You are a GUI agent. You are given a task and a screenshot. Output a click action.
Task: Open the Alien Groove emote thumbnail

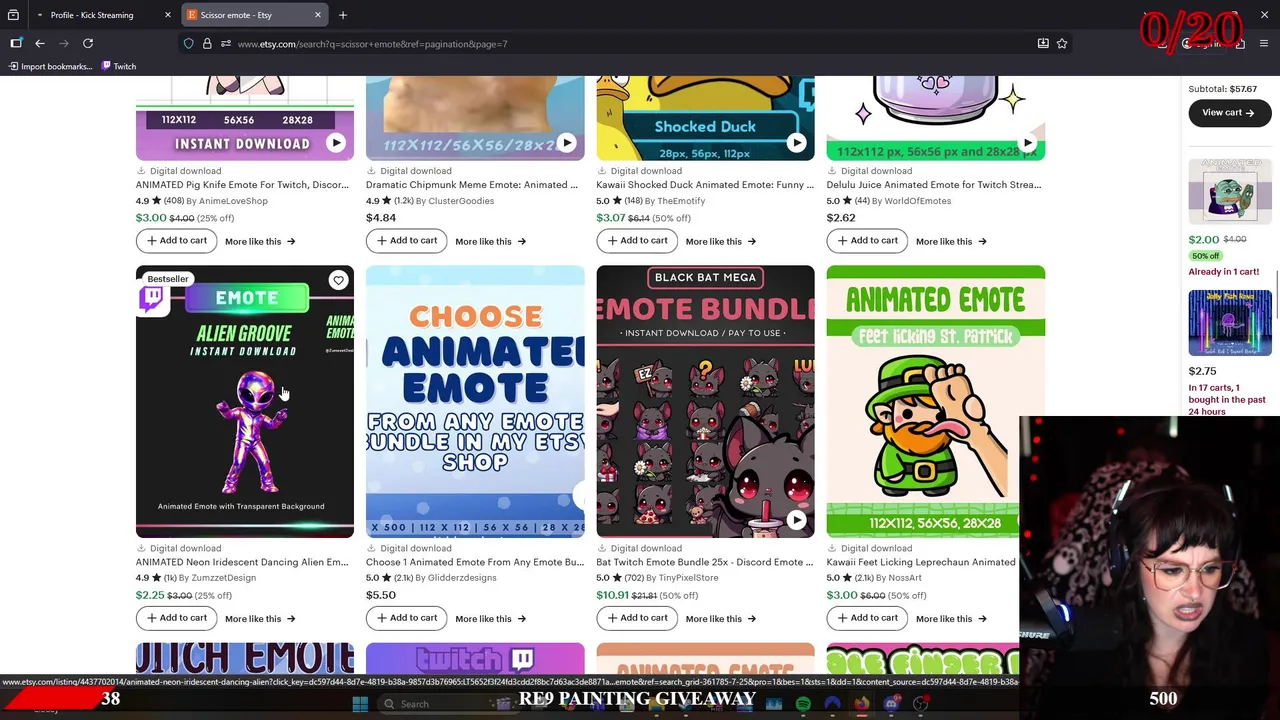point(245,402)
